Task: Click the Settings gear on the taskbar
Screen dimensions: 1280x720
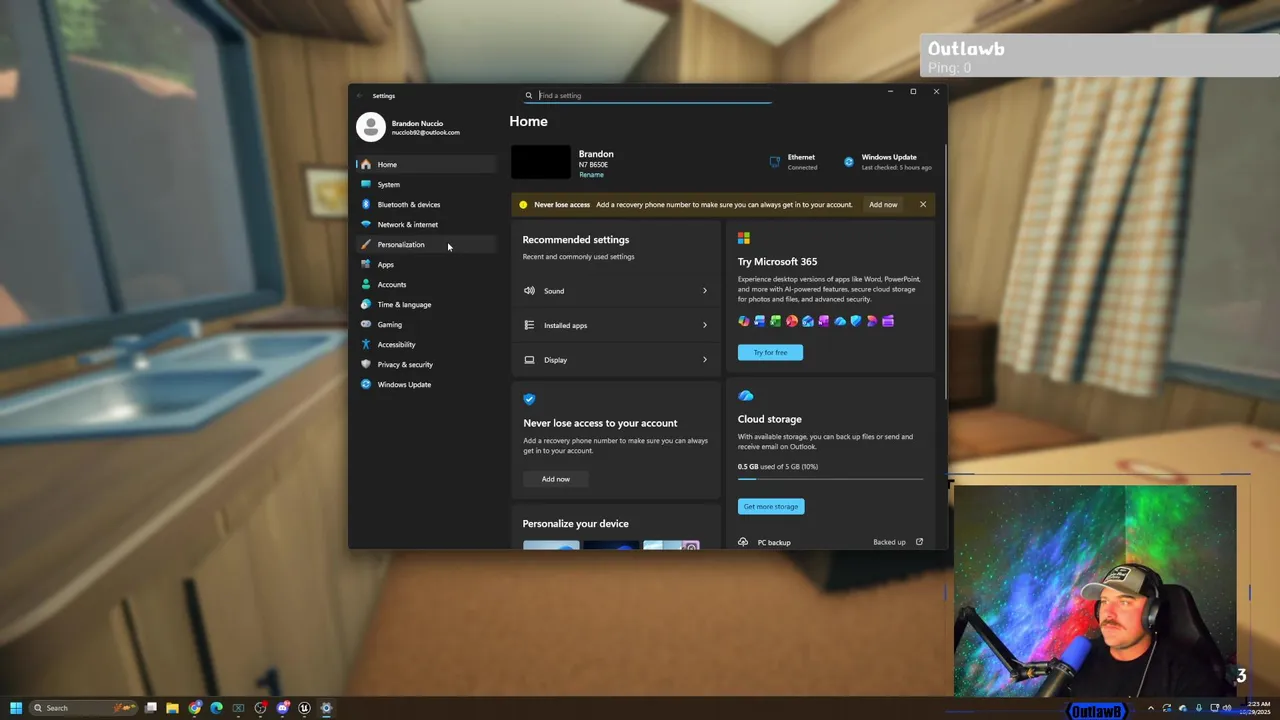Action: [326, 708]
